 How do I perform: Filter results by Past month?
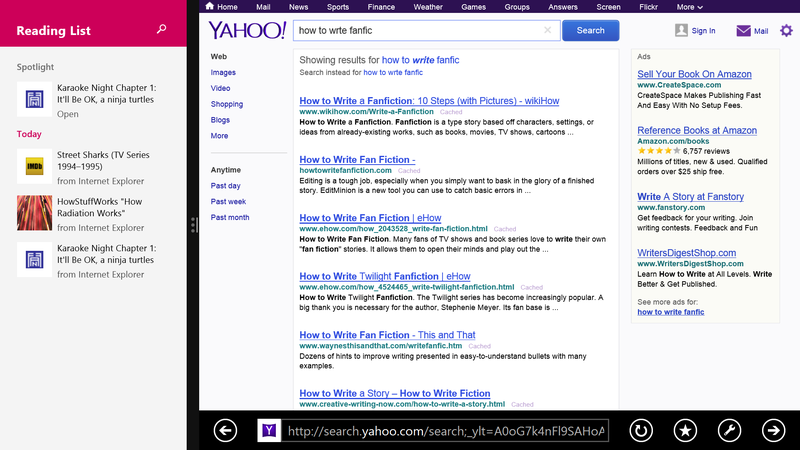tap(230, 217)
